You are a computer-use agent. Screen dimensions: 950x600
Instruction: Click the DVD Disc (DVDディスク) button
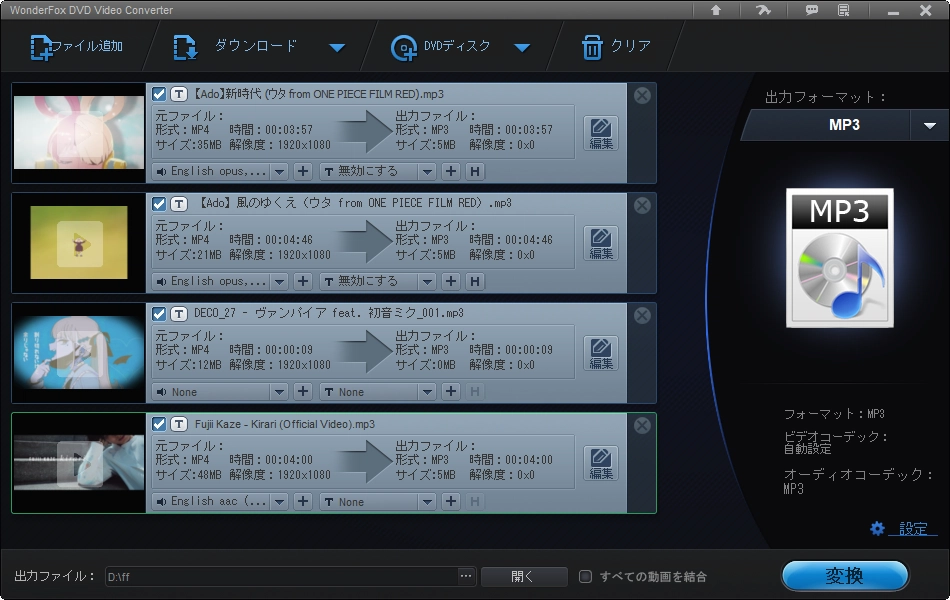441,47
